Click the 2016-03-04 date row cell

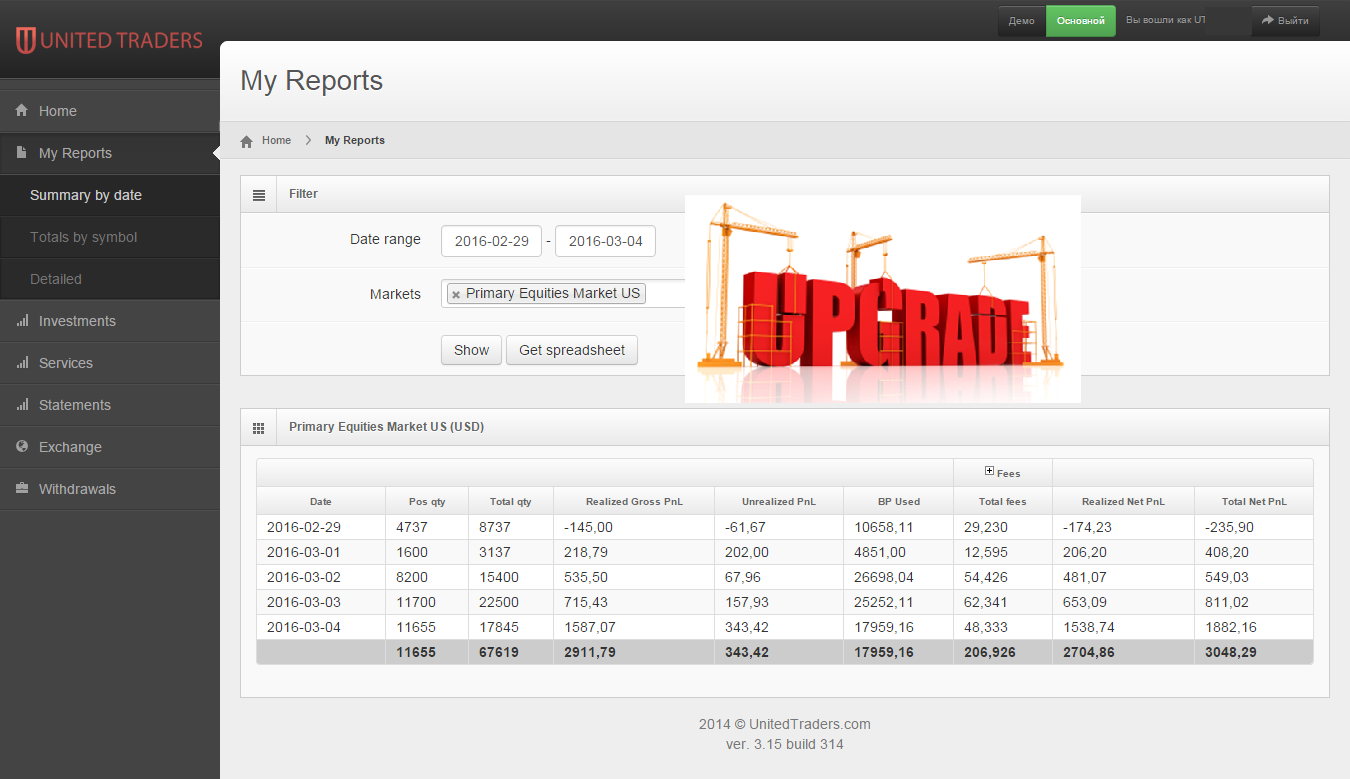(x=321, y=627)
